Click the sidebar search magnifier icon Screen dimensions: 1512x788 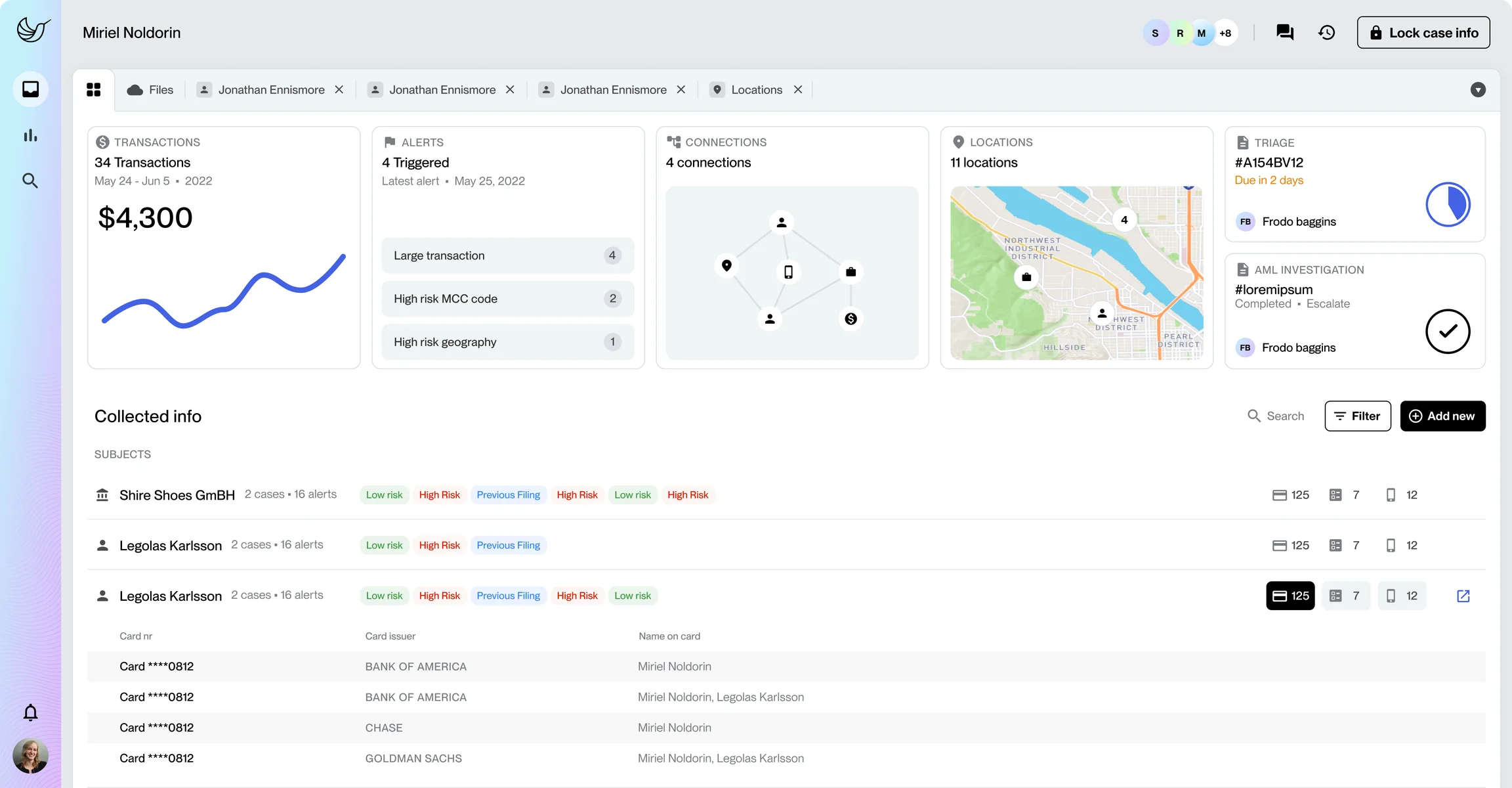(x=30, y=181)
